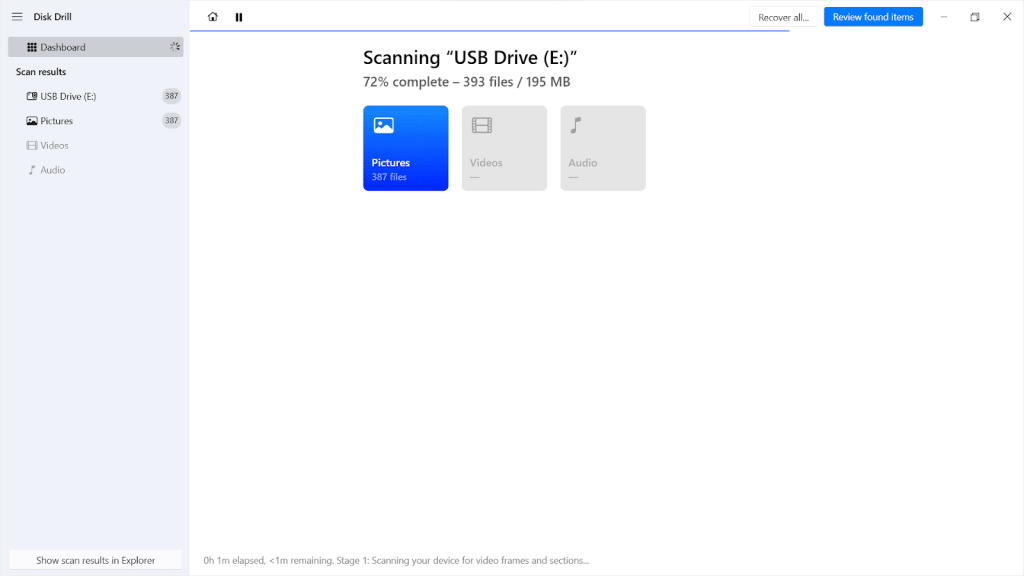Click the scan status text at bottom

tap(396, 560)
